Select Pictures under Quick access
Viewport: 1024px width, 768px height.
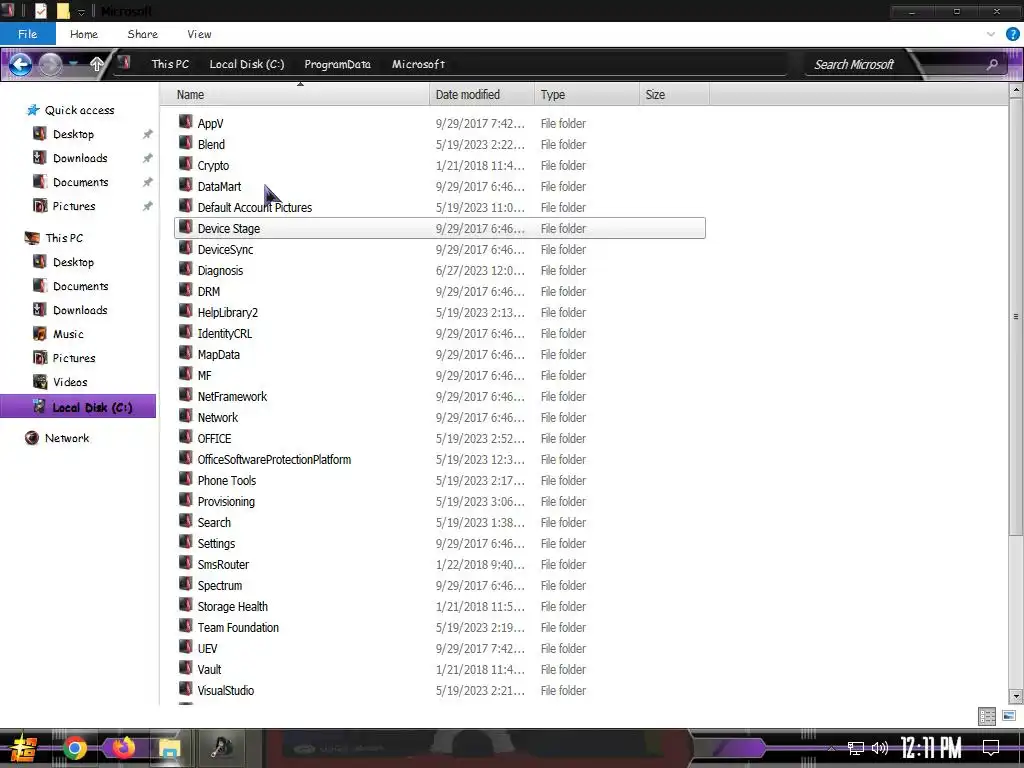(74, 206)
